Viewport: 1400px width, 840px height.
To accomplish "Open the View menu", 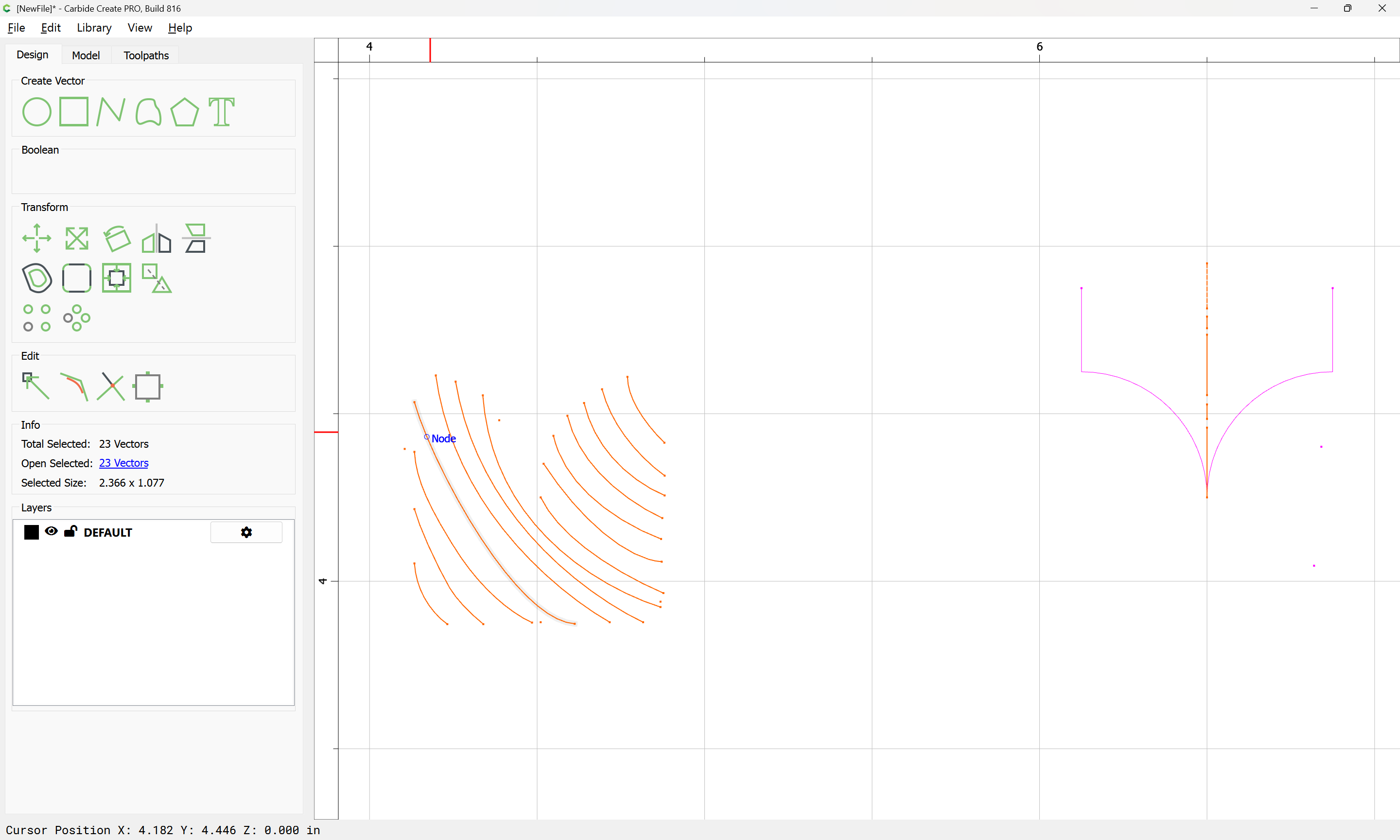I will [140, 28].
